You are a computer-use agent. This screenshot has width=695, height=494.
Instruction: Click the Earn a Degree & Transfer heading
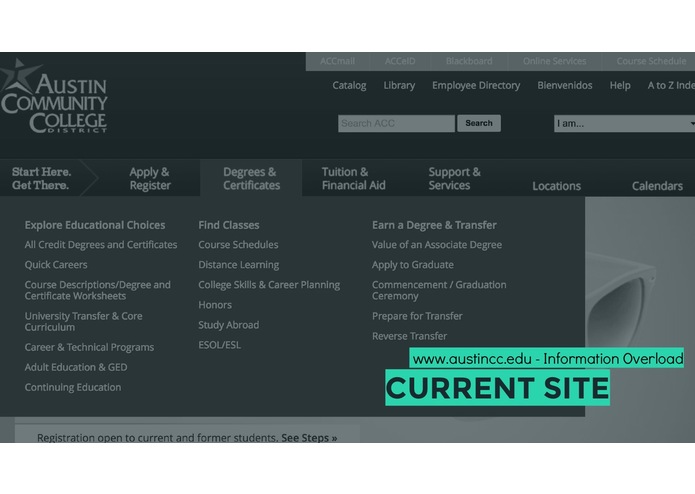coord(434,225)
